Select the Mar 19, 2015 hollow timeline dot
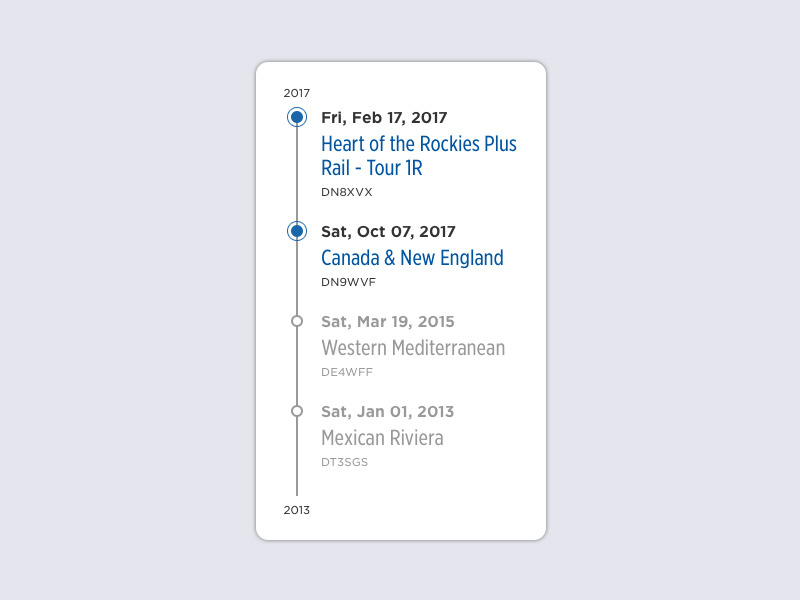Viewport: 800px width, 600px height. (x=297, y=321)
